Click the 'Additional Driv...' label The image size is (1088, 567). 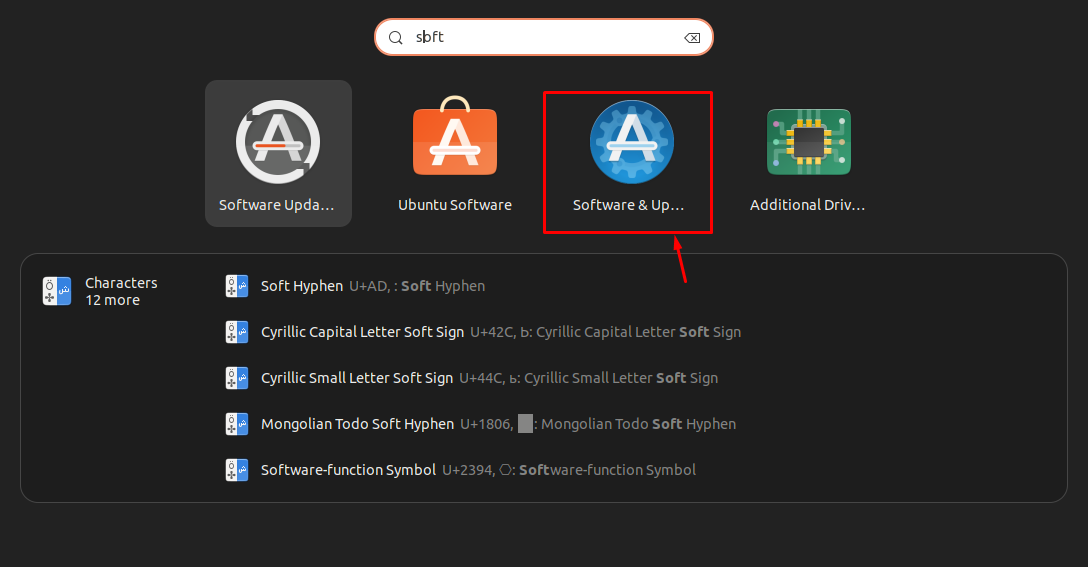808,205
